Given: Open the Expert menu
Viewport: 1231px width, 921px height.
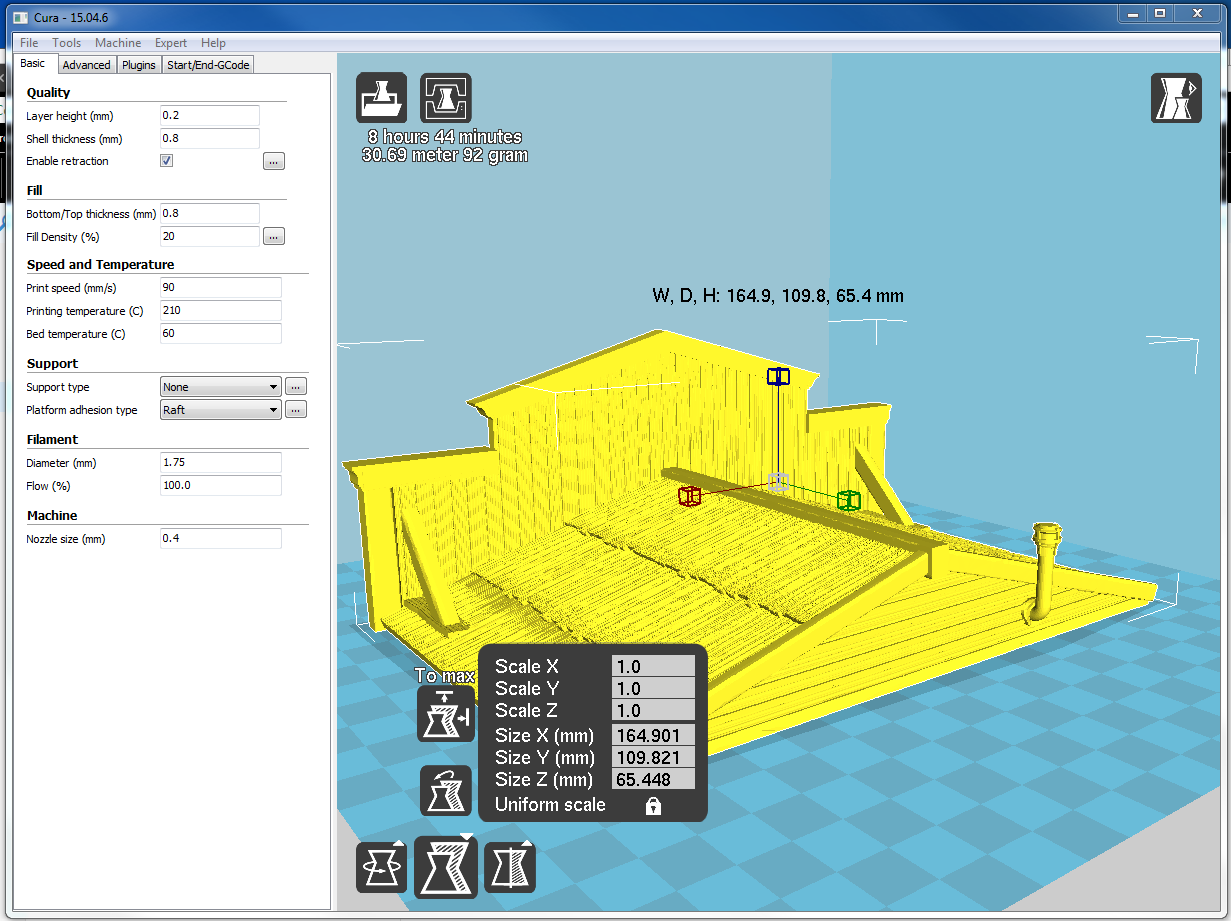Looking at the screenshot, I should [171, 43].
